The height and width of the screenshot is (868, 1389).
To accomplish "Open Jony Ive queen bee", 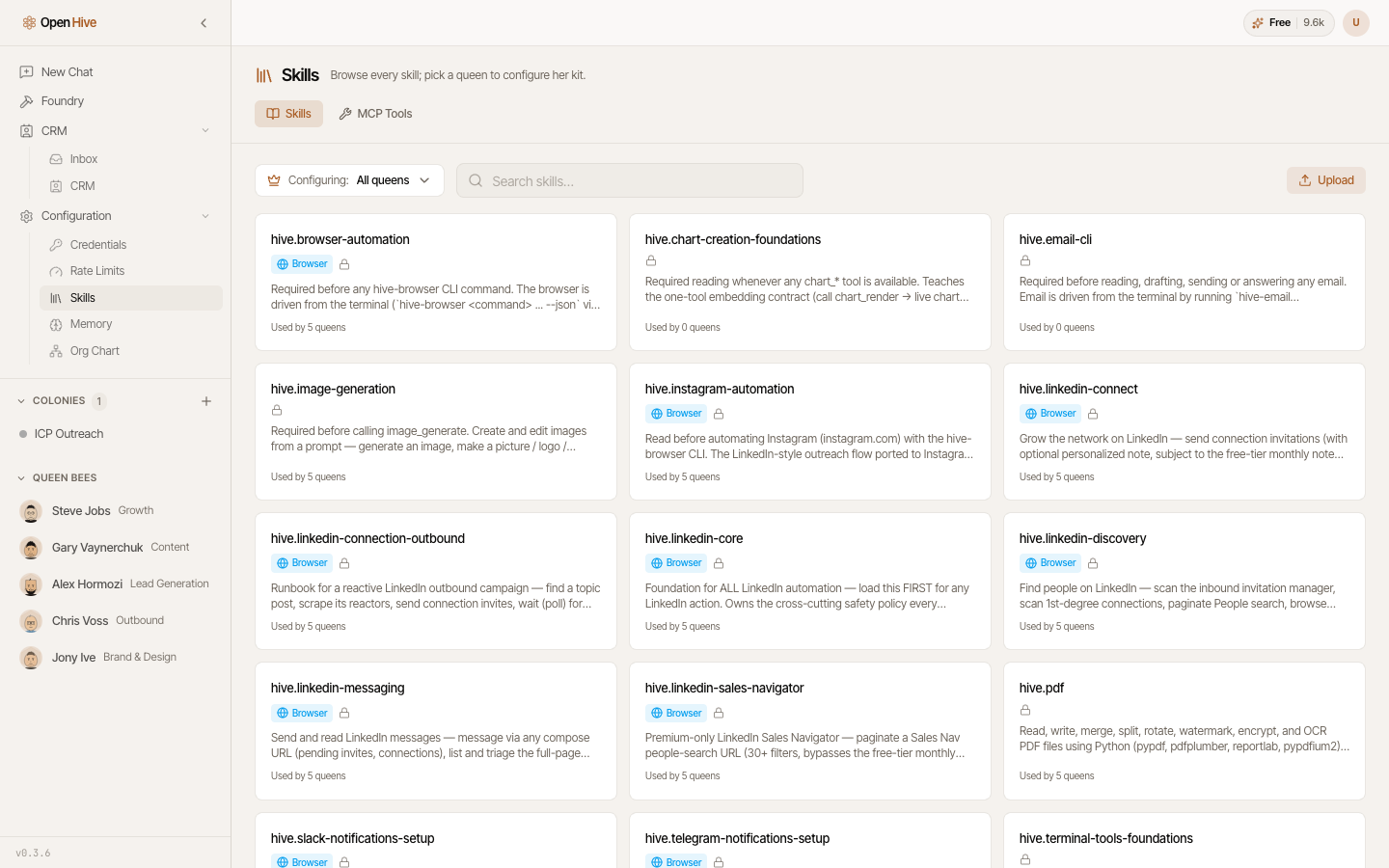I will click(115, 658).
